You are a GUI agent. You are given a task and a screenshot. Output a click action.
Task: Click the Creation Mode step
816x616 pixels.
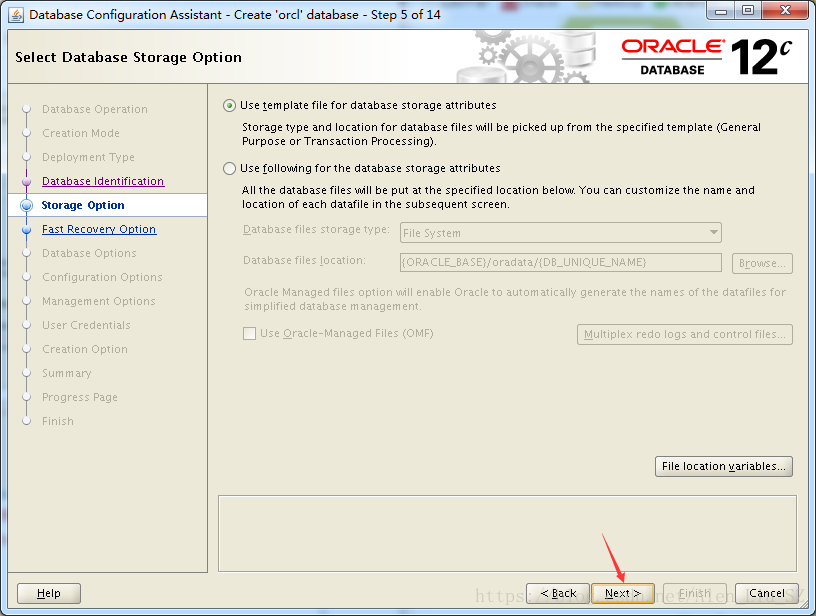81,133
